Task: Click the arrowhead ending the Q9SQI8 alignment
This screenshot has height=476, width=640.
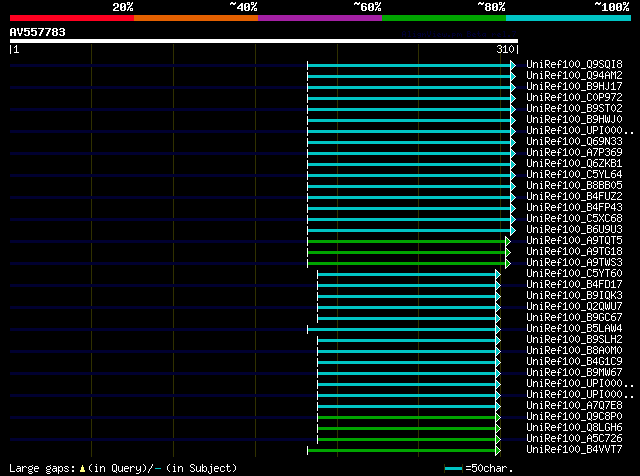Action: coord(513,65)
